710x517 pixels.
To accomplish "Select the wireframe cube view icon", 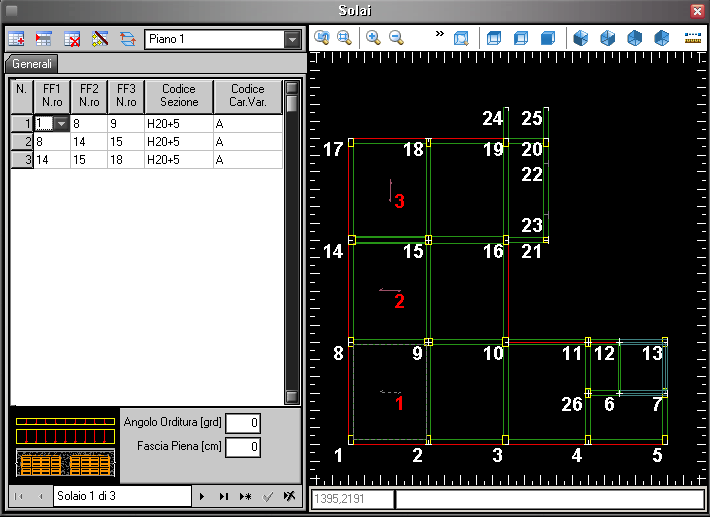I will point(493,38).
